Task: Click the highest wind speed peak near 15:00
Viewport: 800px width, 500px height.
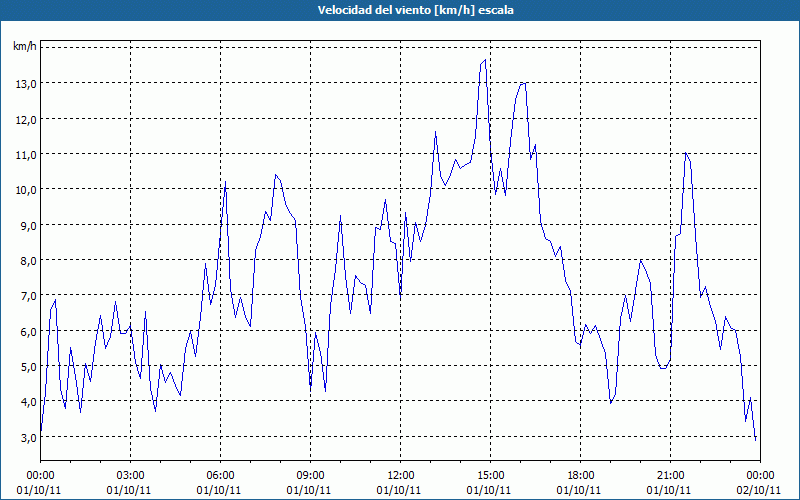Action: coord(485,60)
